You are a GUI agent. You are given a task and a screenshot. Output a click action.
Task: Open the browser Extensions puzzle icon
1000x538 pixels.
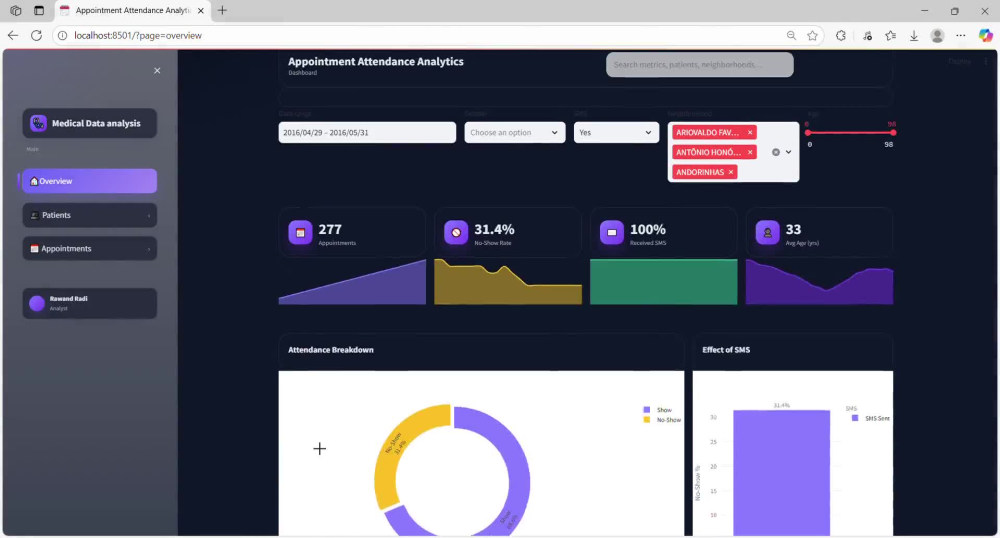(x=841, y=36)
